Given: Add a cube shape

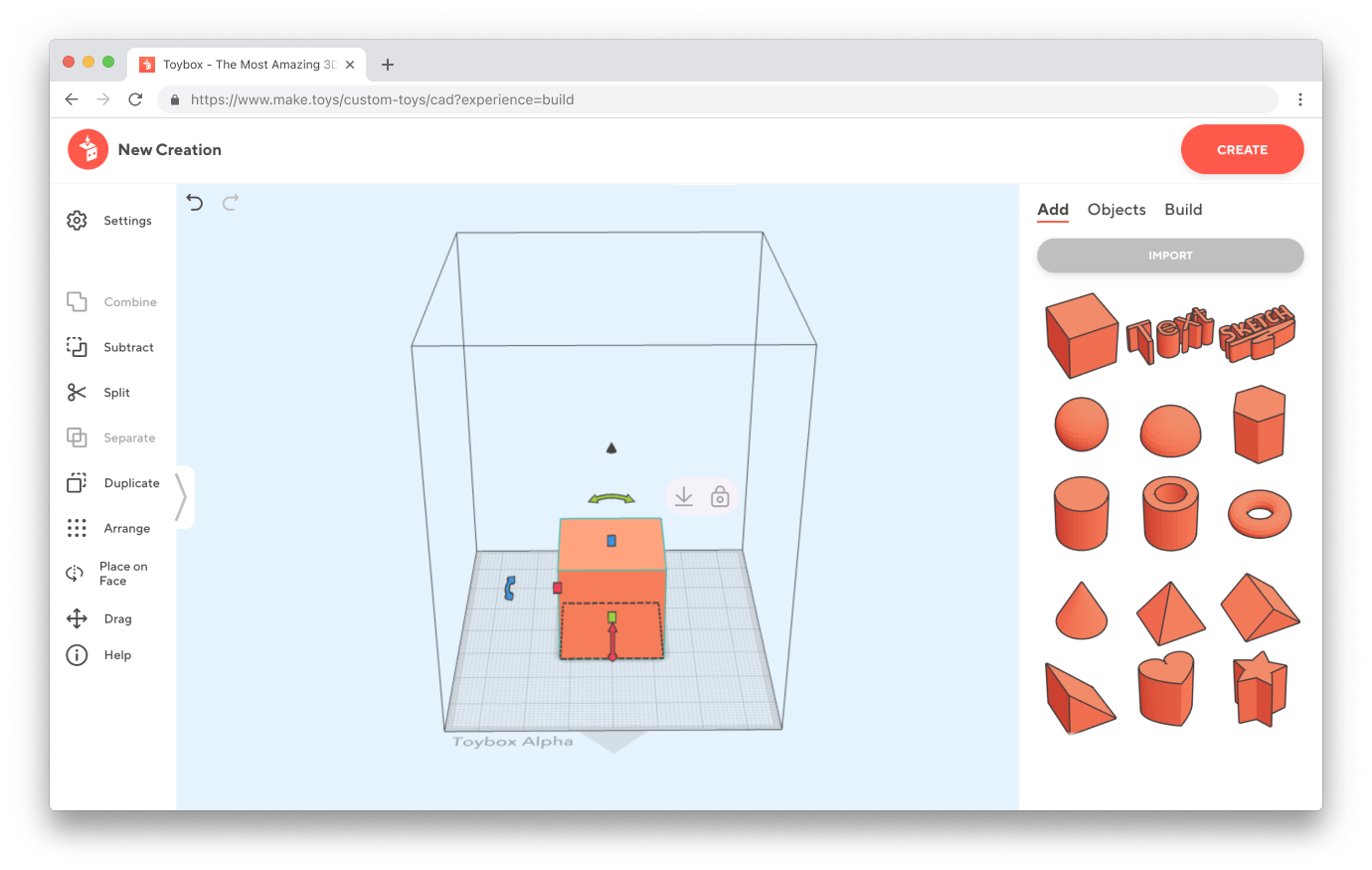Looking at the screenshot, I should [x=1082, y=335].
